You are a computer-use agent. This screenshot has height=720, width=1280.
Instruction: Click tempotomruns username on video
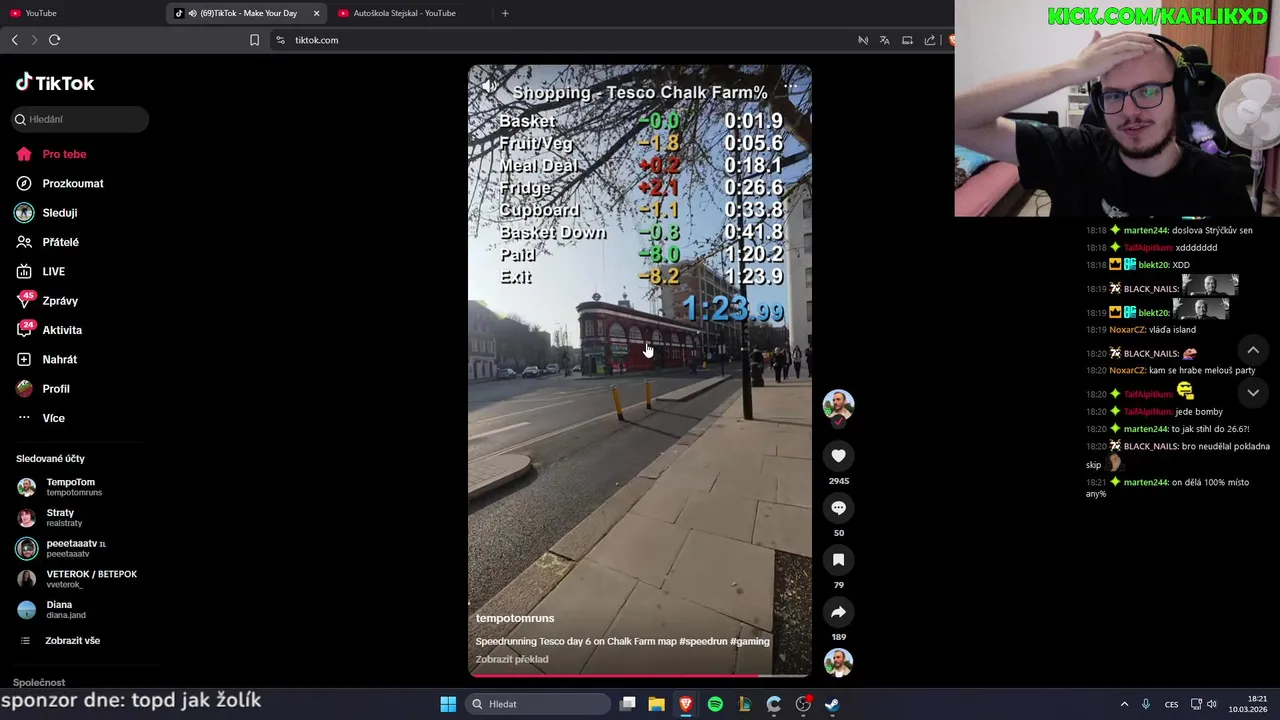coord(514,618)
